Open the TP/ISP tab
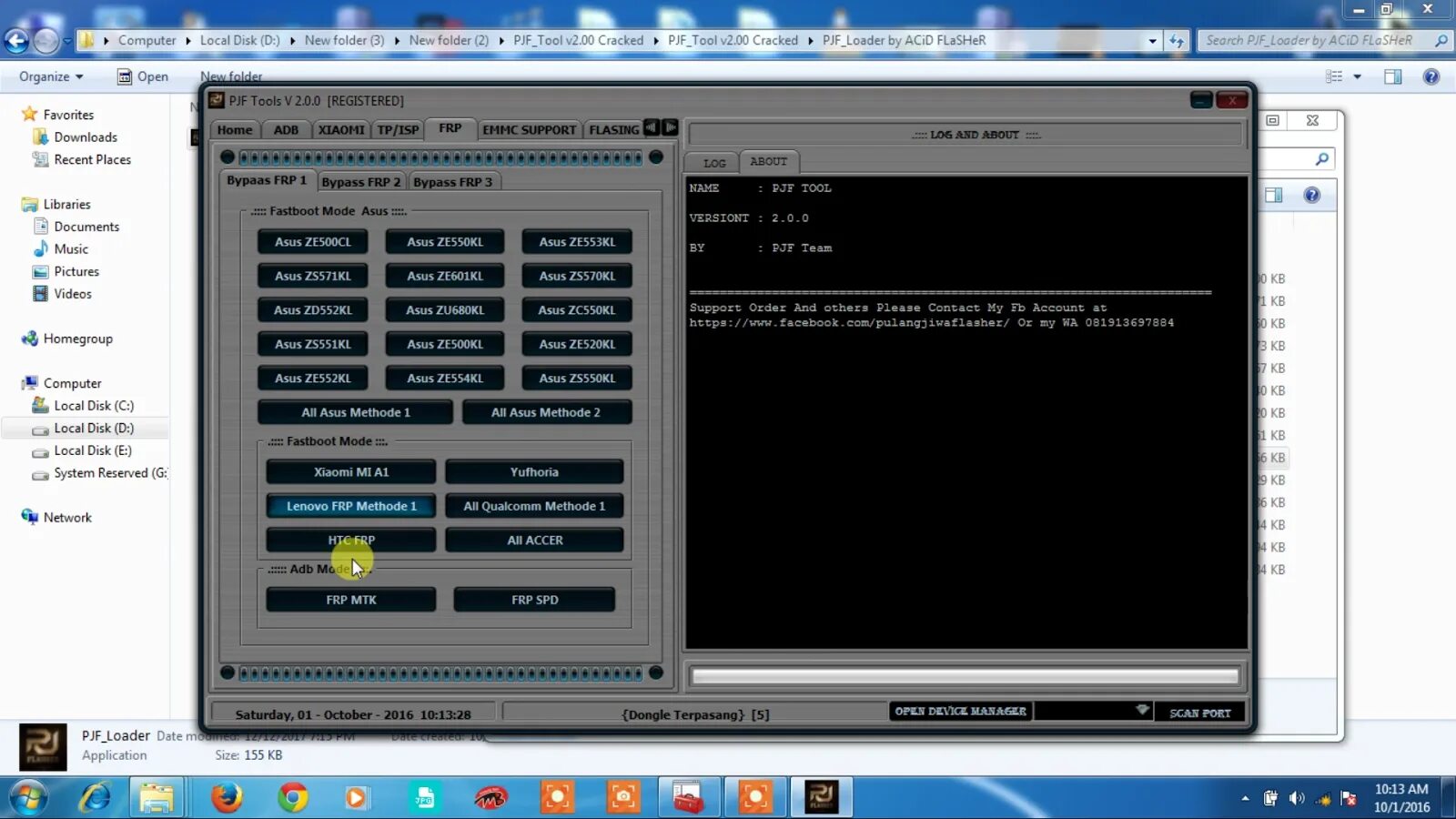The image size is (1456, 819). [398, 130]
